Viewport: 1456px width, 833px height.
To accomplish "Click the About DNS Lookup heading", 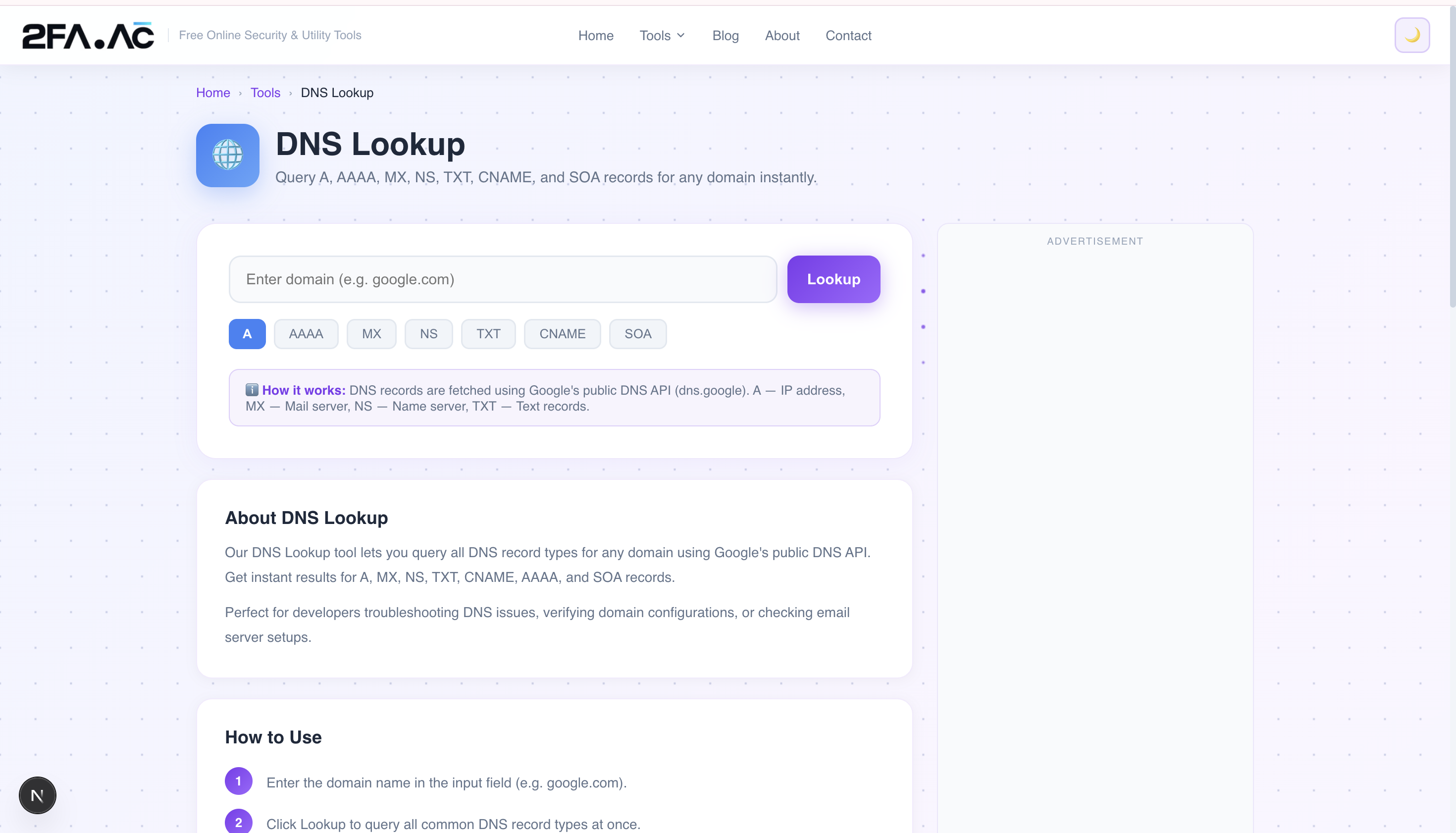I will coord(306,518).
